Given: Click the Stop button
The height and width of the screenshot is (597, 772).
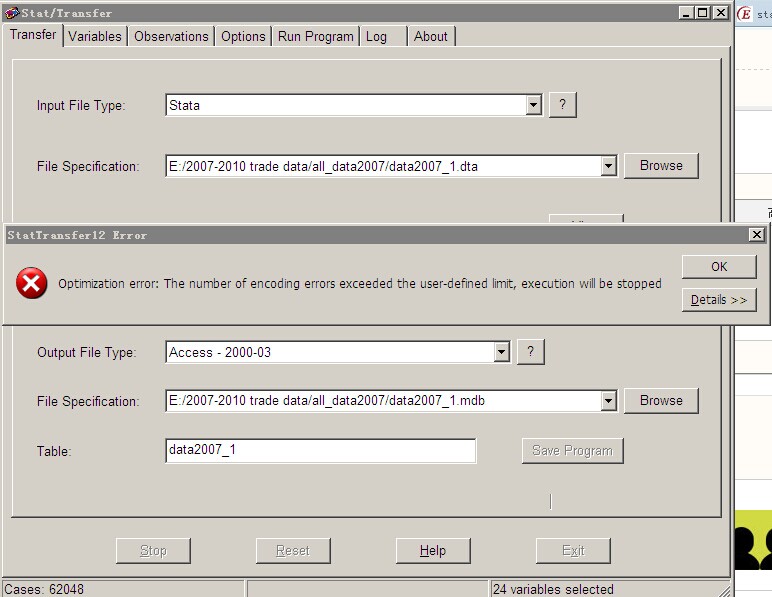Looking at the screenshot, I should point(153,551).
